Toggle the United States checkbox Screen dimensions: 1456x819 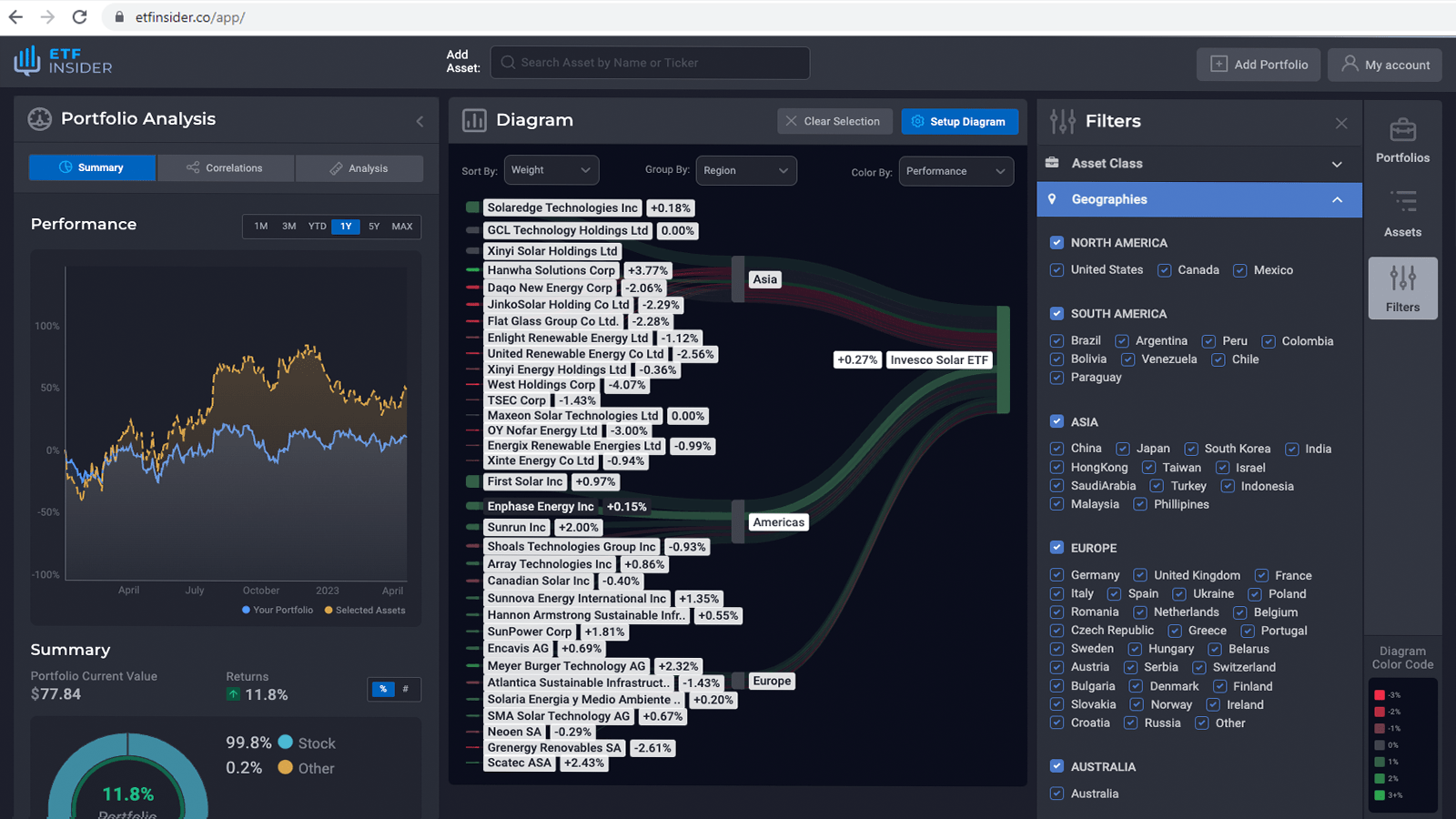coord(1057,270)
